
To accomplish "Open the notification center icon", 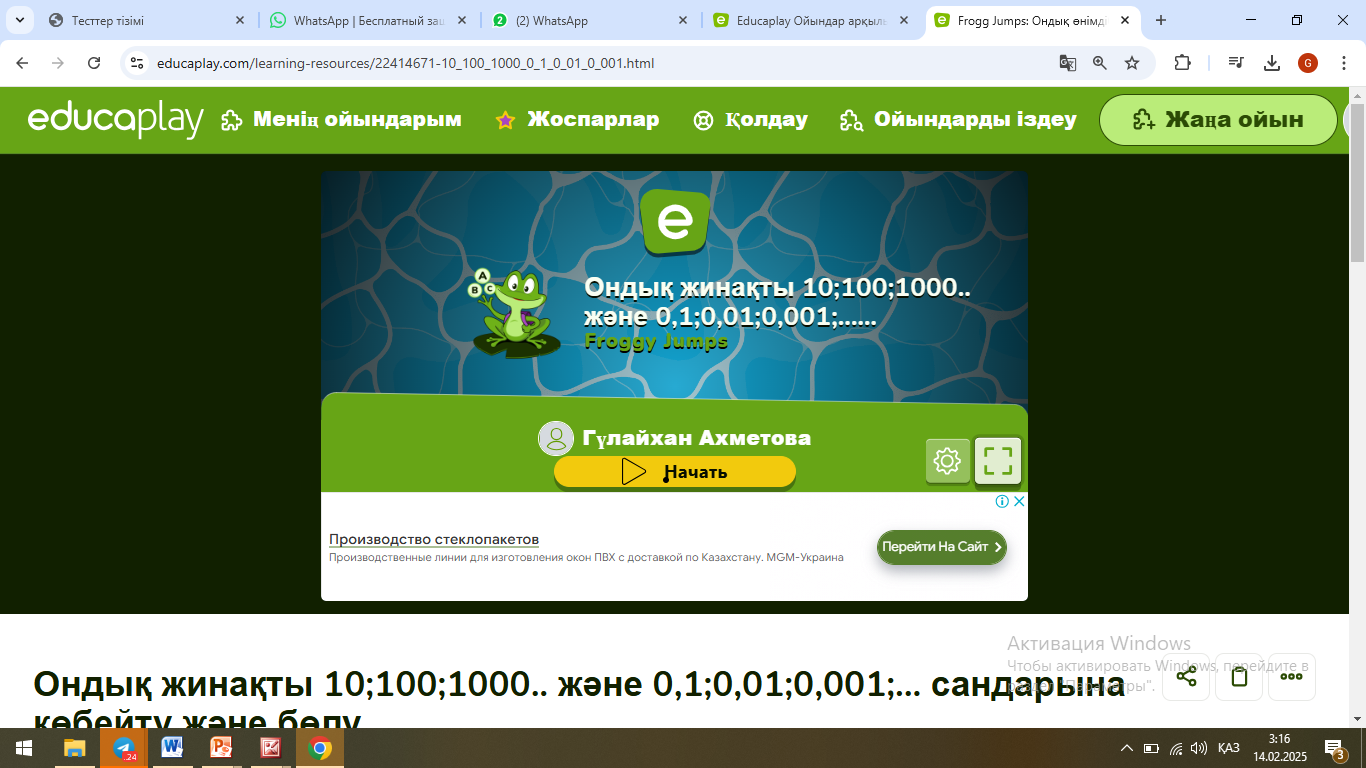I will tap(1334, 748).
